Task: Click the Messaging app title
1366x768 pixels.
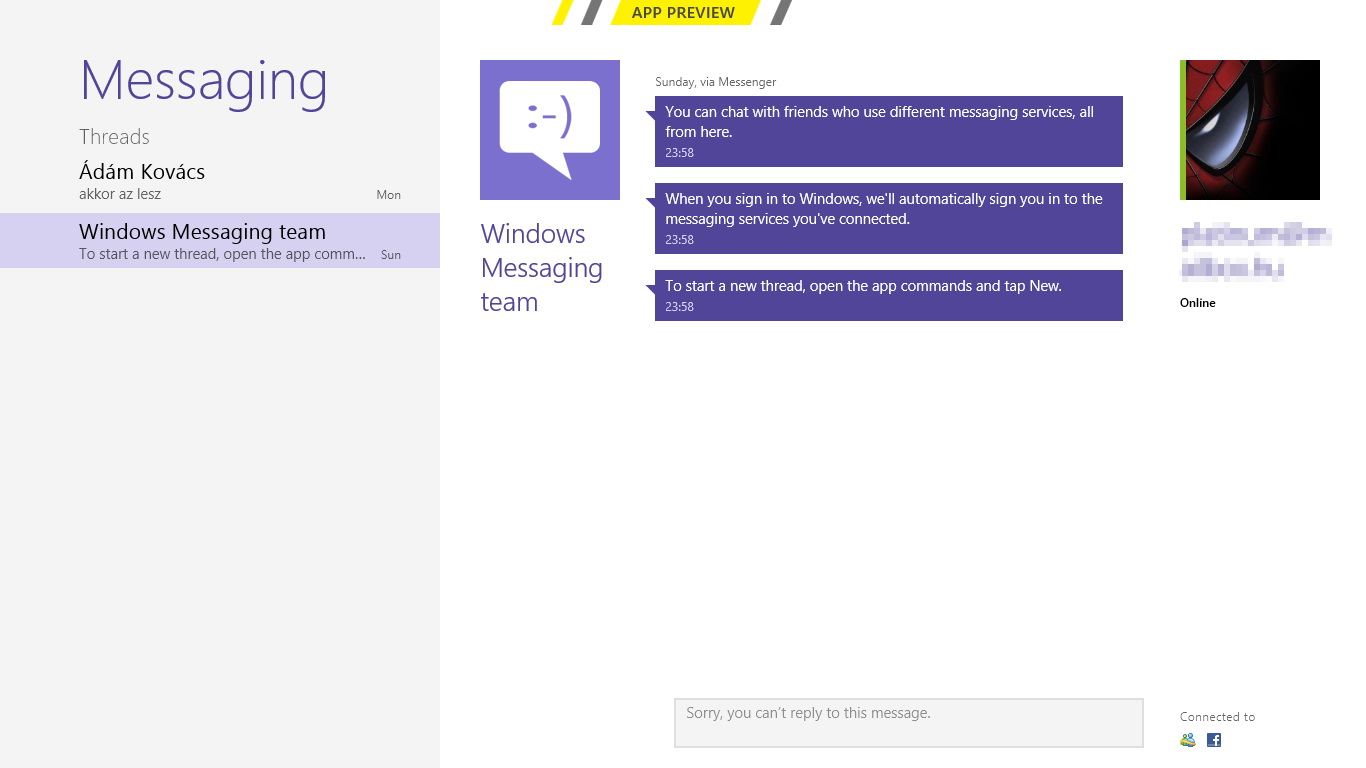Action: (x=204, y=81)
